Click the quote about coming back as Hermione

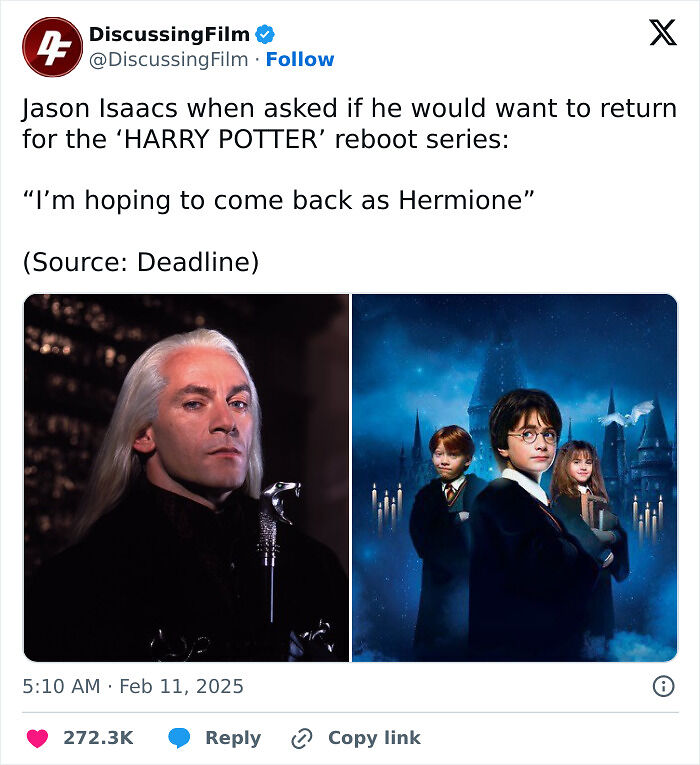click(279, 200)
